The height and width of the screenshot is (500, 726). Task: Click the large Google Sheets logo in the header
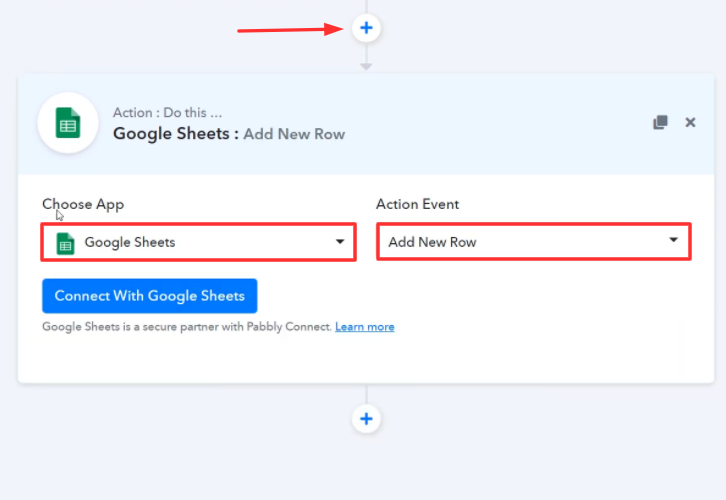point(68,123)
